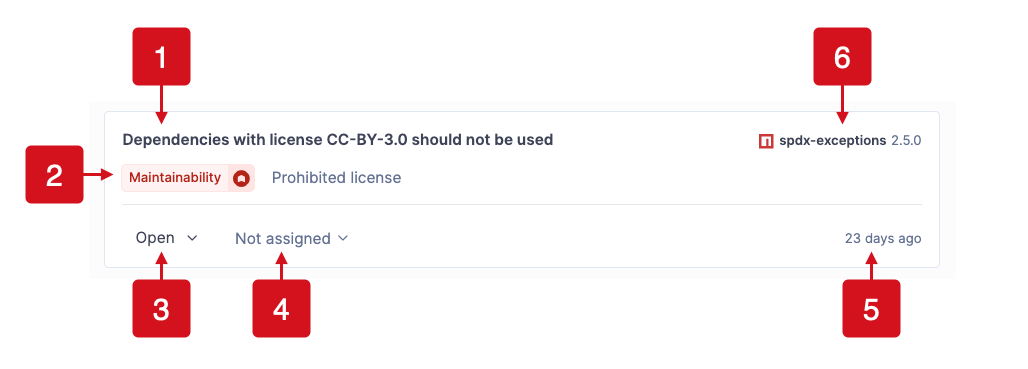Click the spdx-exceptions dependency name
This screenshot has width=1028, height=369.
pyautogui.click(x=833, y=141)
